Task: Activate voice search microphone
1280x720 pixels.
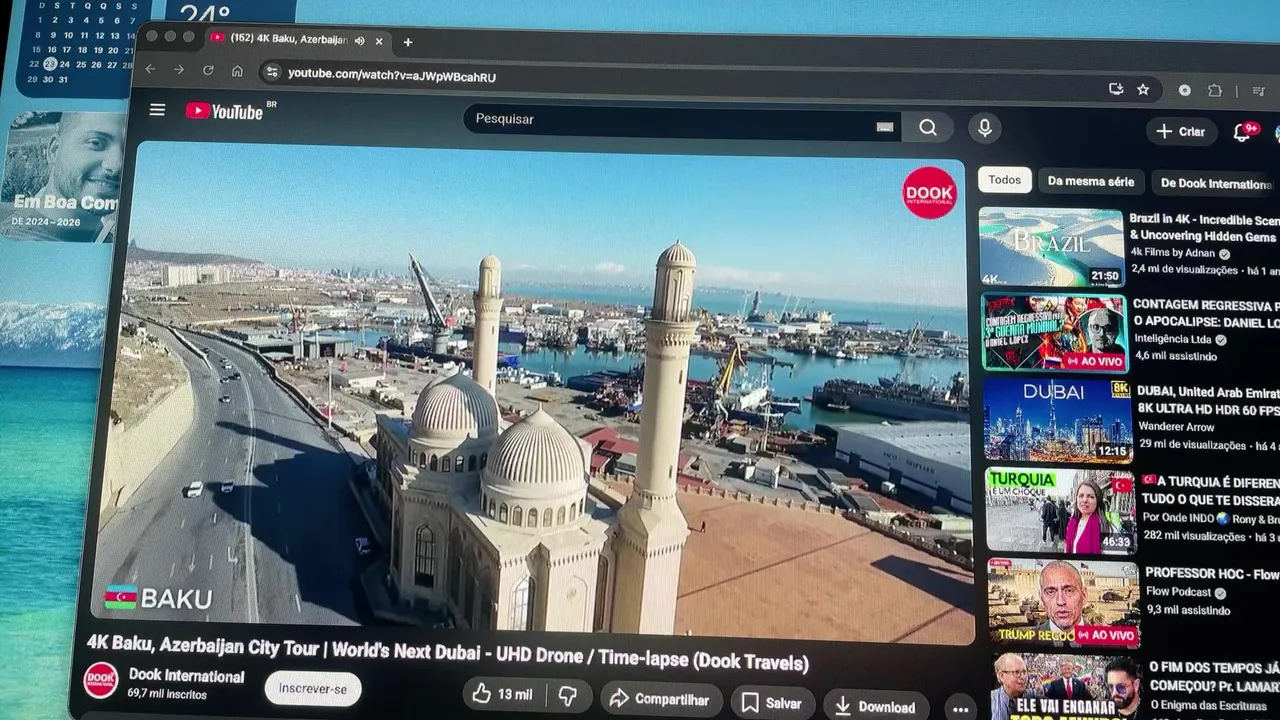Action: (984, 128)
